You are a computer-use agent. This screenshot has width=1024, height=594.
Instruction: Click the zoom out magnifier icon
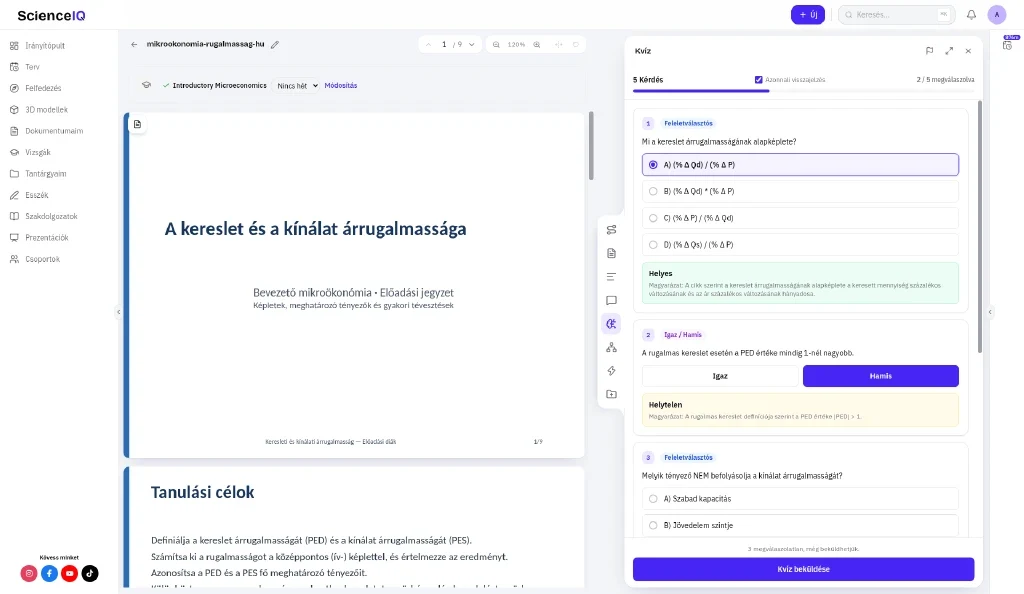pos(496,44)
